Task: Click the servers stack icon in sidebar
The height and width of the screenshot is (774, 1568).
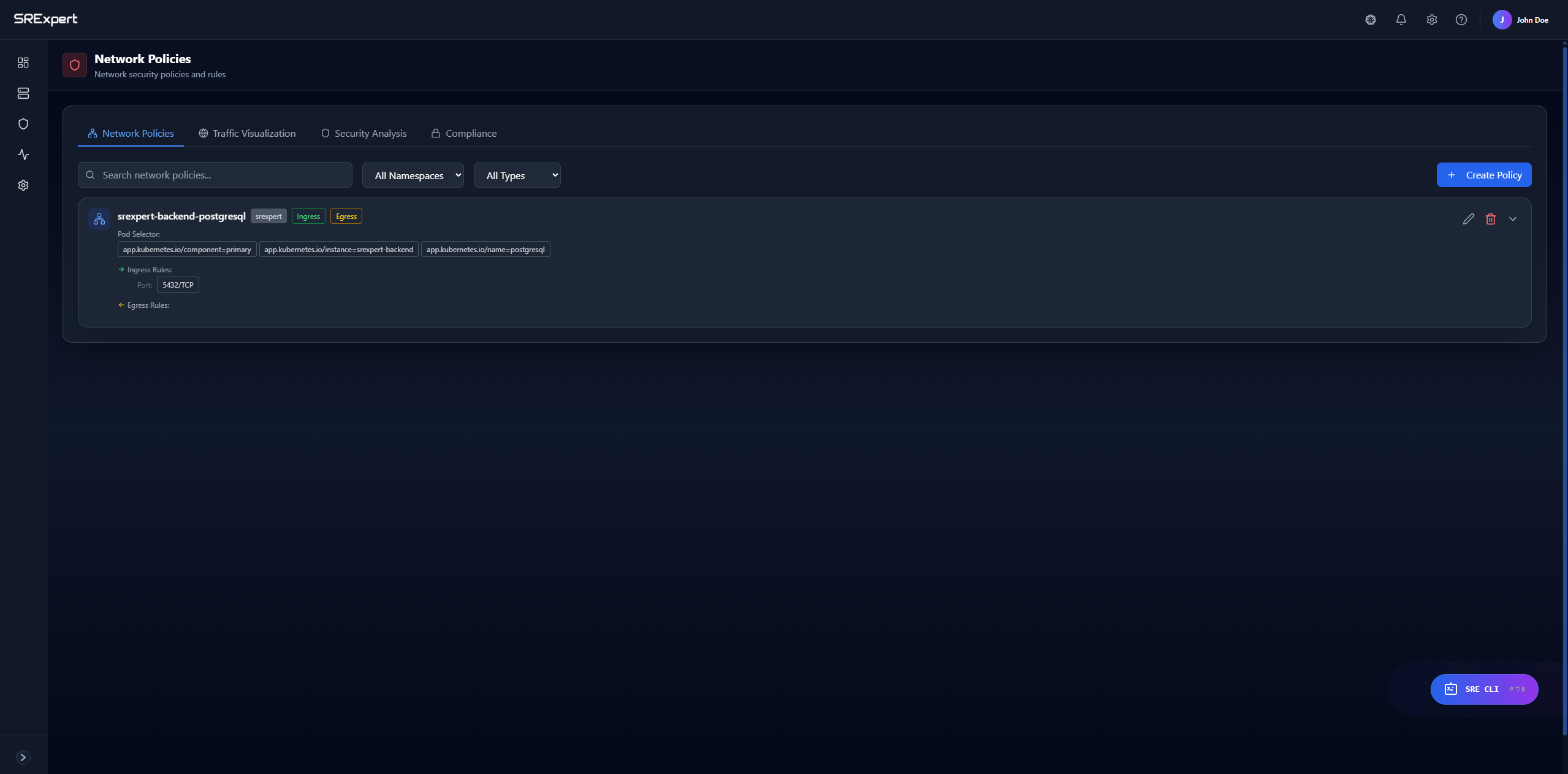Action: (23, 93)
